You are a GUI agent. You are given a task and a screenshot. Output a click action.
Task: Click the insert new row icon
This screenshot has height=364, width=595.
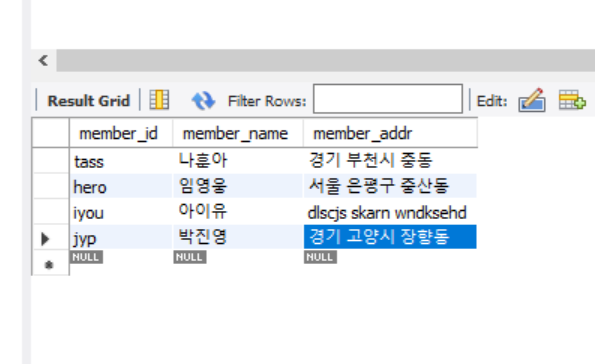point(572,100)
